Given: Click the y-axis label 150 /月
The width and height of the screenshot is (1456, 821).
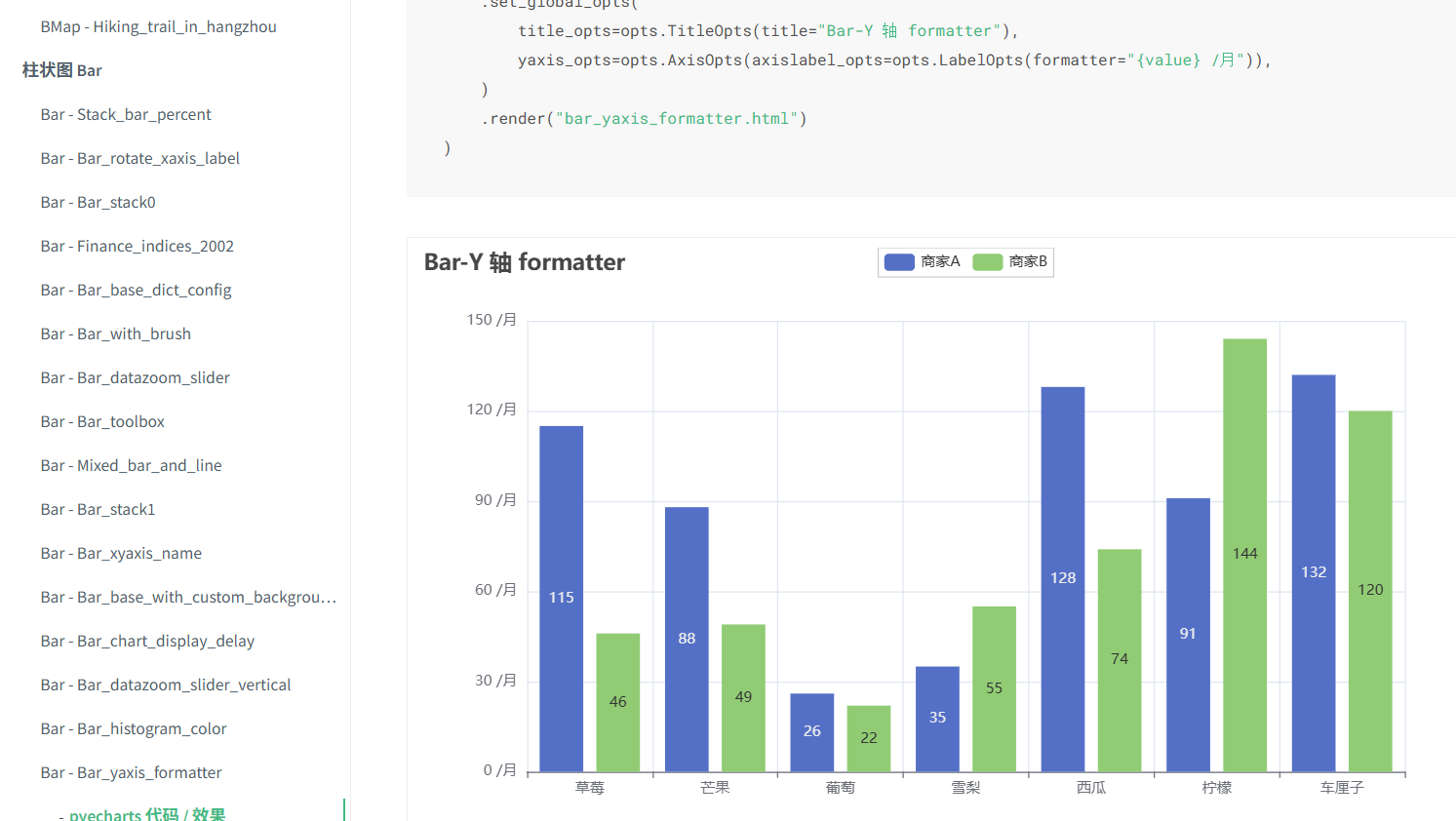Looking at the screenshot, I should pyautogui.click(x=492, y=320).
